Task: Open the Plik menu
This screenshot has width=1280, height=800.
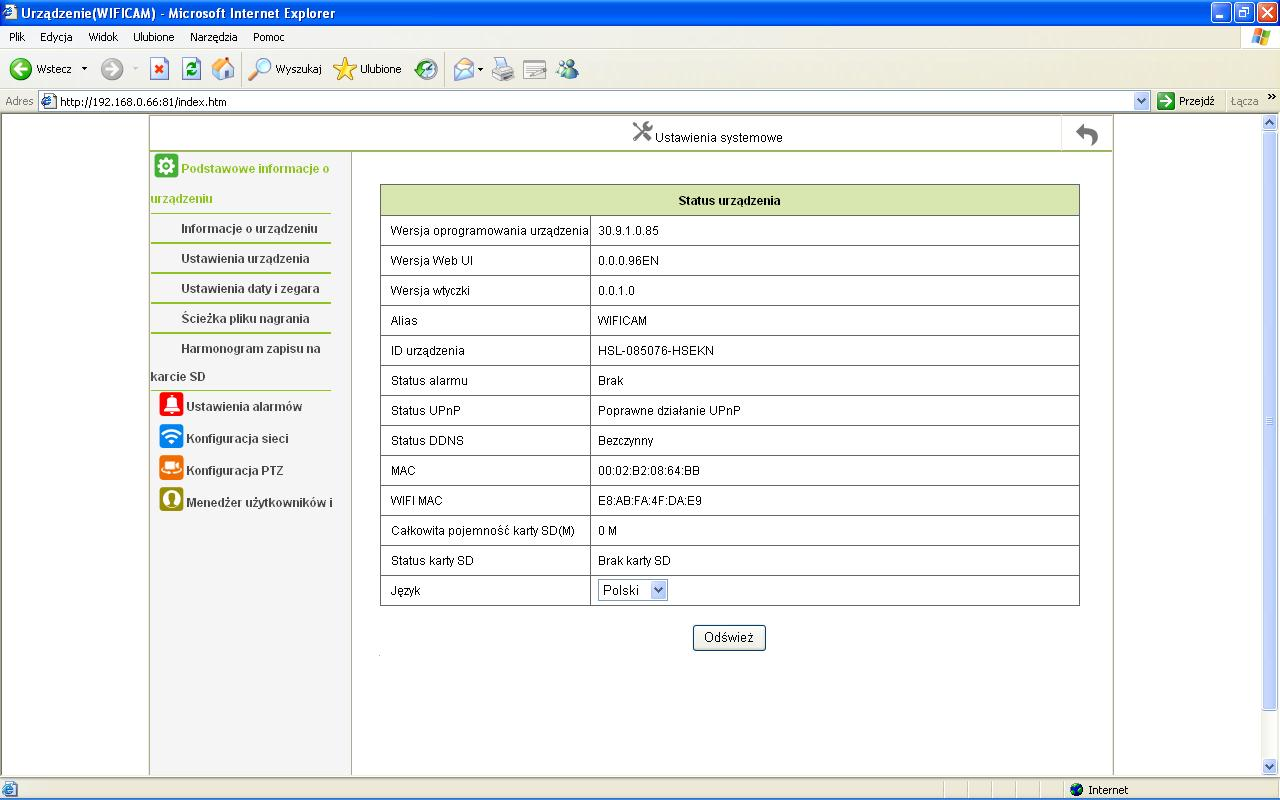Action: [17, 37]
